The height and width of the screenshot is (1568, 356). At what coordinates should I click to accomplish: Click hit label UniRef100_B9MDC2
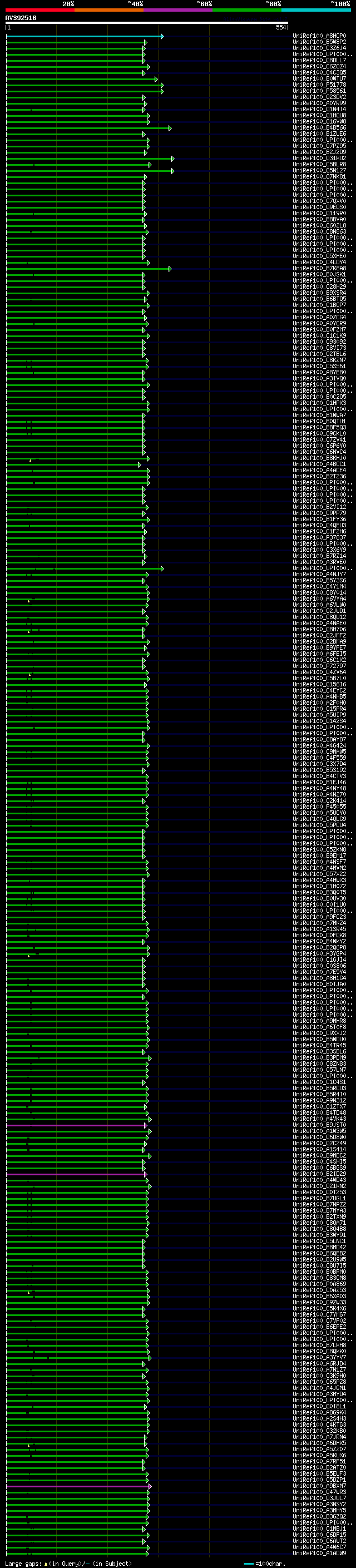coord(319,1155)
